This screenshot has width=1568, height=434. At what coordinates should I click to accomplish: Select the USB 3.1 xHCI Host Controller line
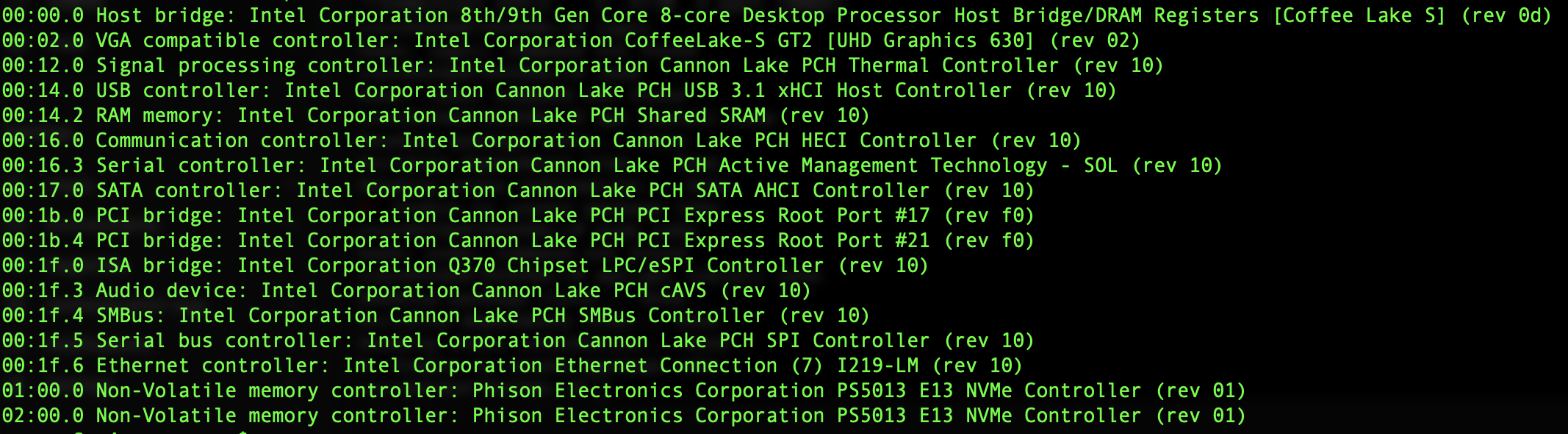[x=558, y=90]
